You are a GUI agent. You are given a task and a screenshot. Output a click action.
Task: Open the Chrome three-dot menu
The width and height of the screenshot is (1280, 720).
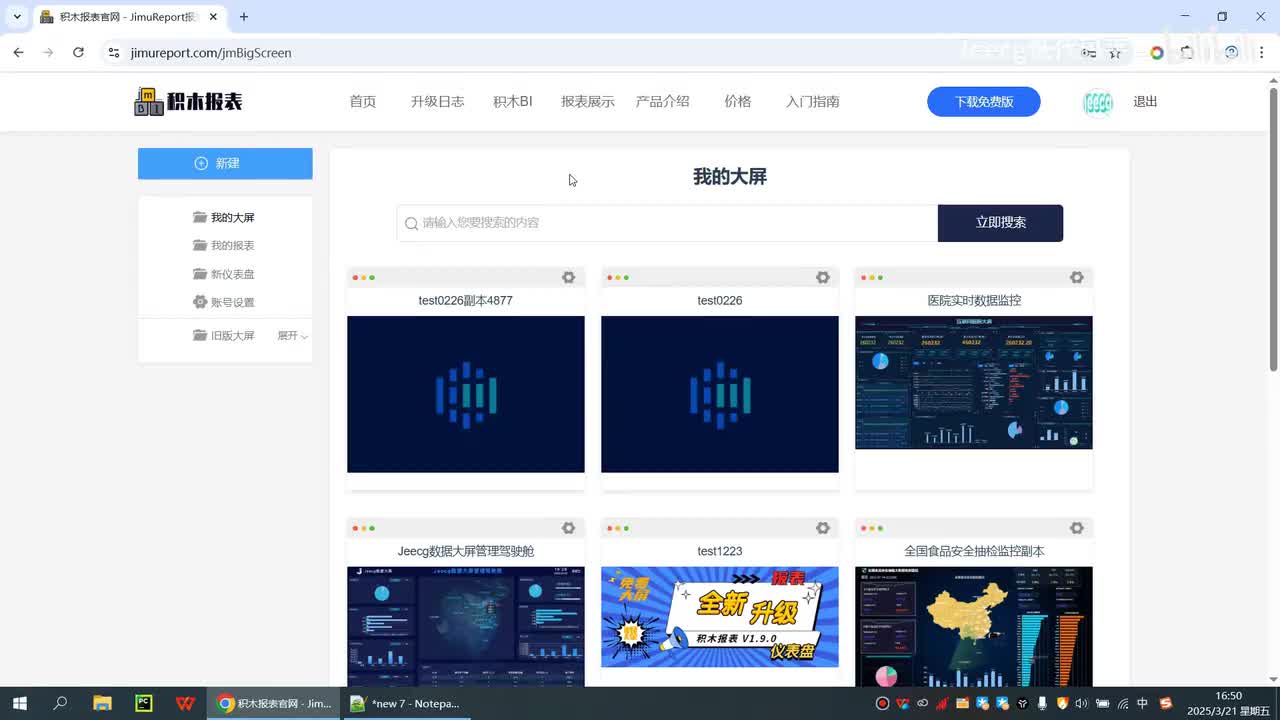1261,52
